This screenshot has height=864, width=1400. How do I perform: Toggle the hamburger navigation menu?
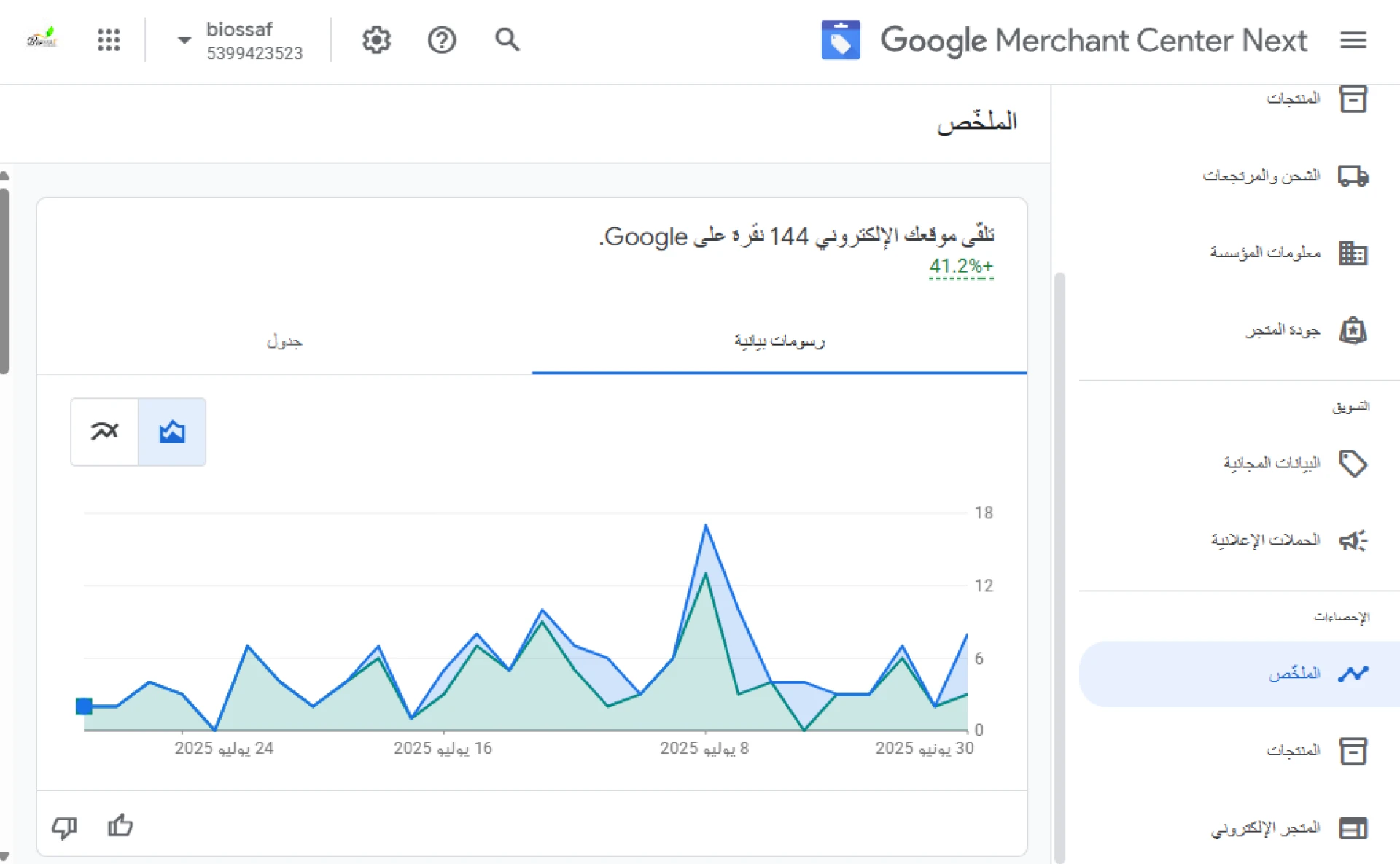point(1353,40)
